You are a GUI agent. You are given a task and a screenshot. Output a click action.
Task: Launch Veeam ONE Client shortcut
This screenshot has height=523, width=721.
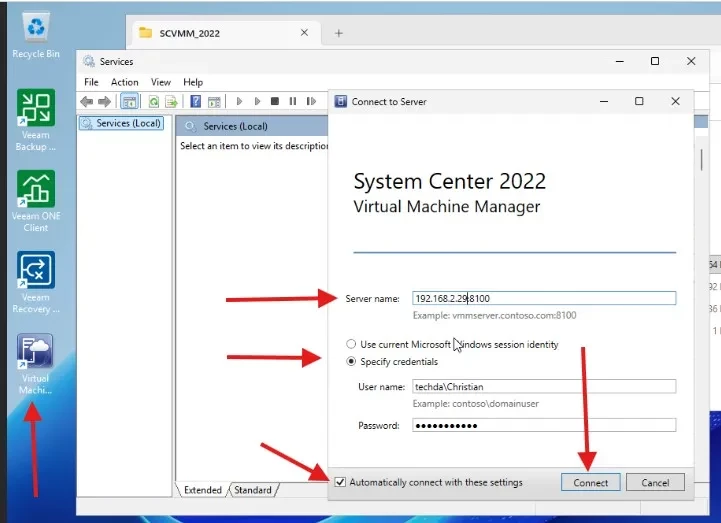(x=36, y=201)
